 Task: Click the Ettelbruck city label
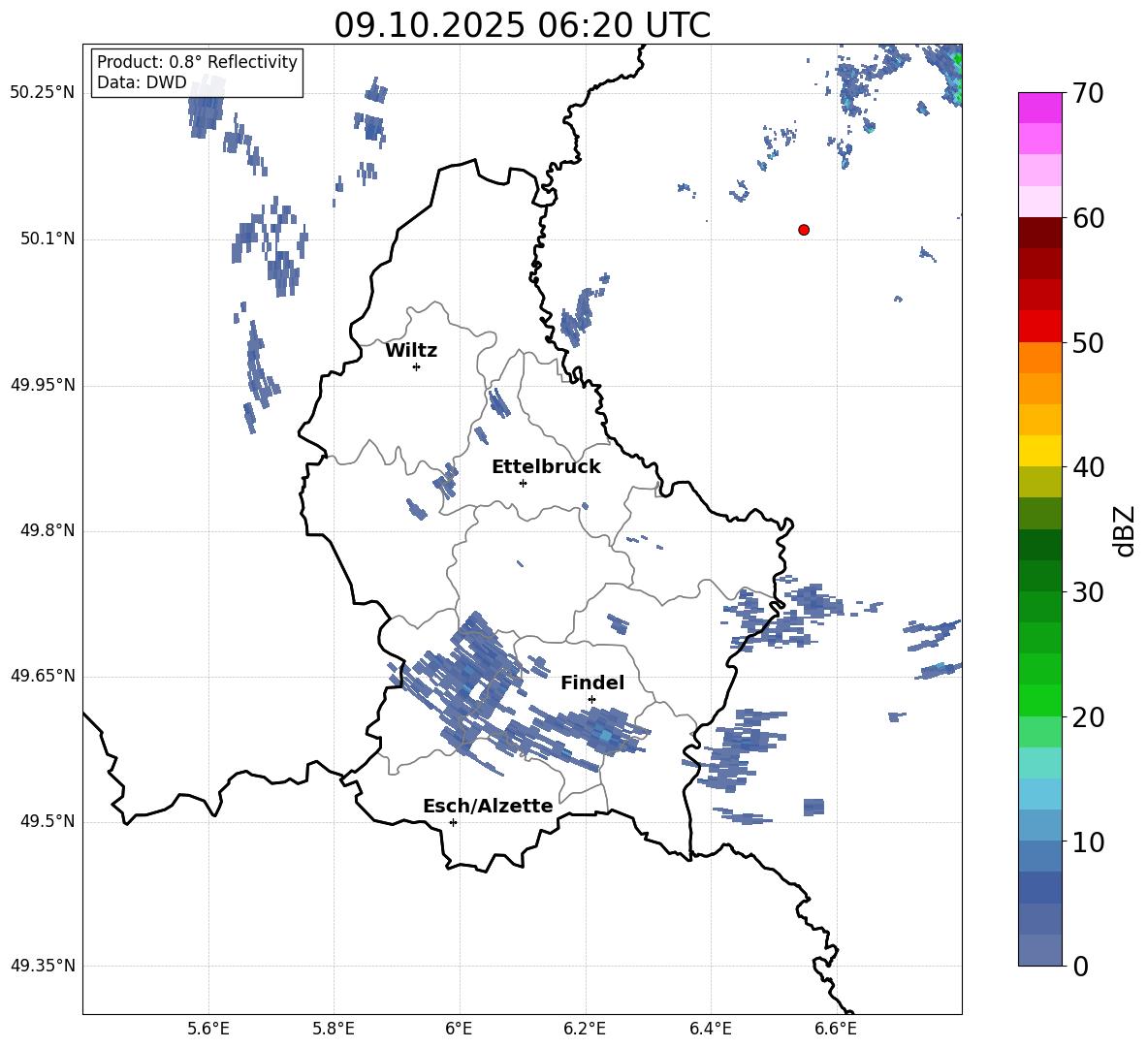546,467
